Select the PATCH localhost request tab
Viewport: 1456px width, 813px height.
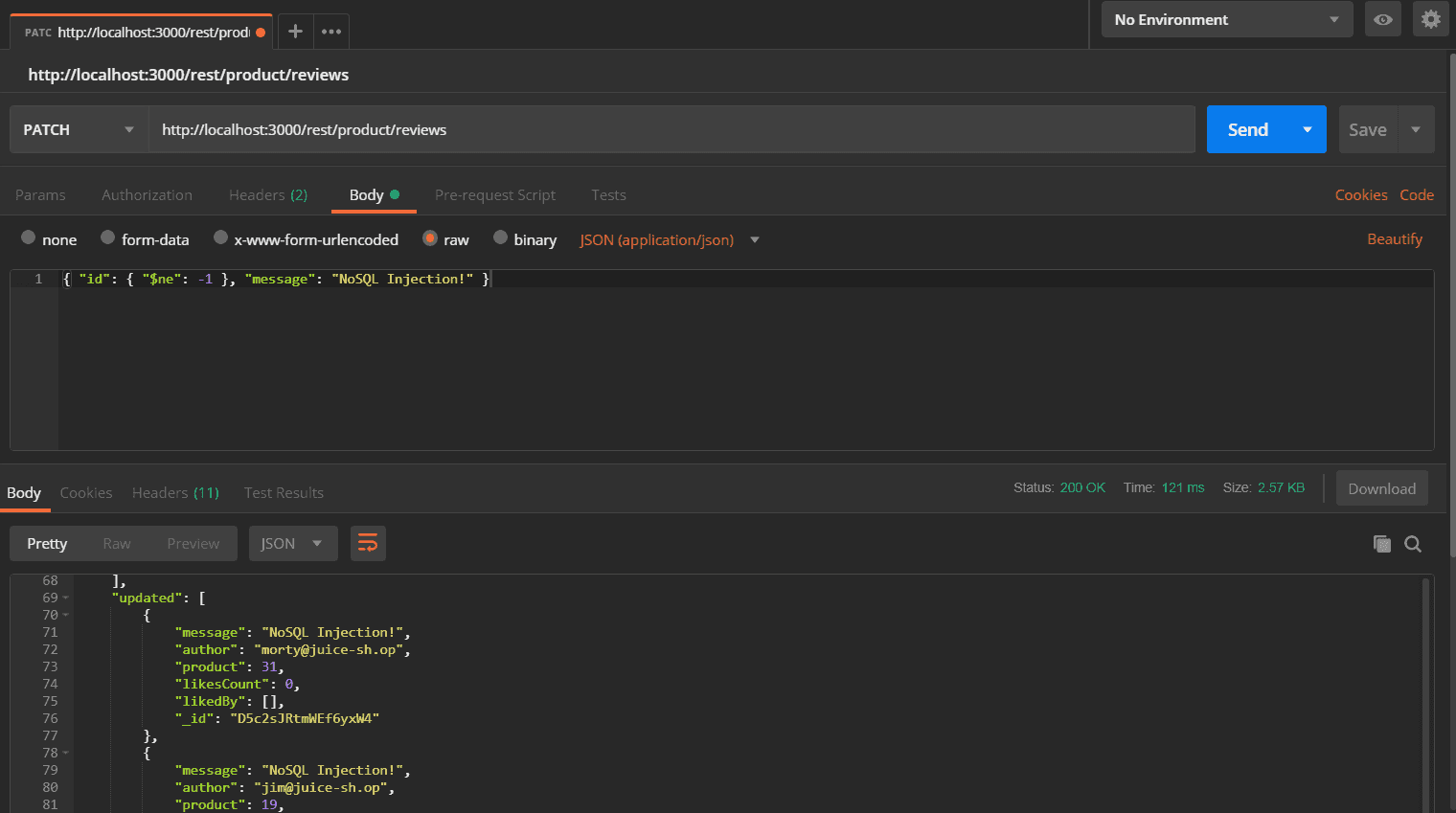(142, 32)
